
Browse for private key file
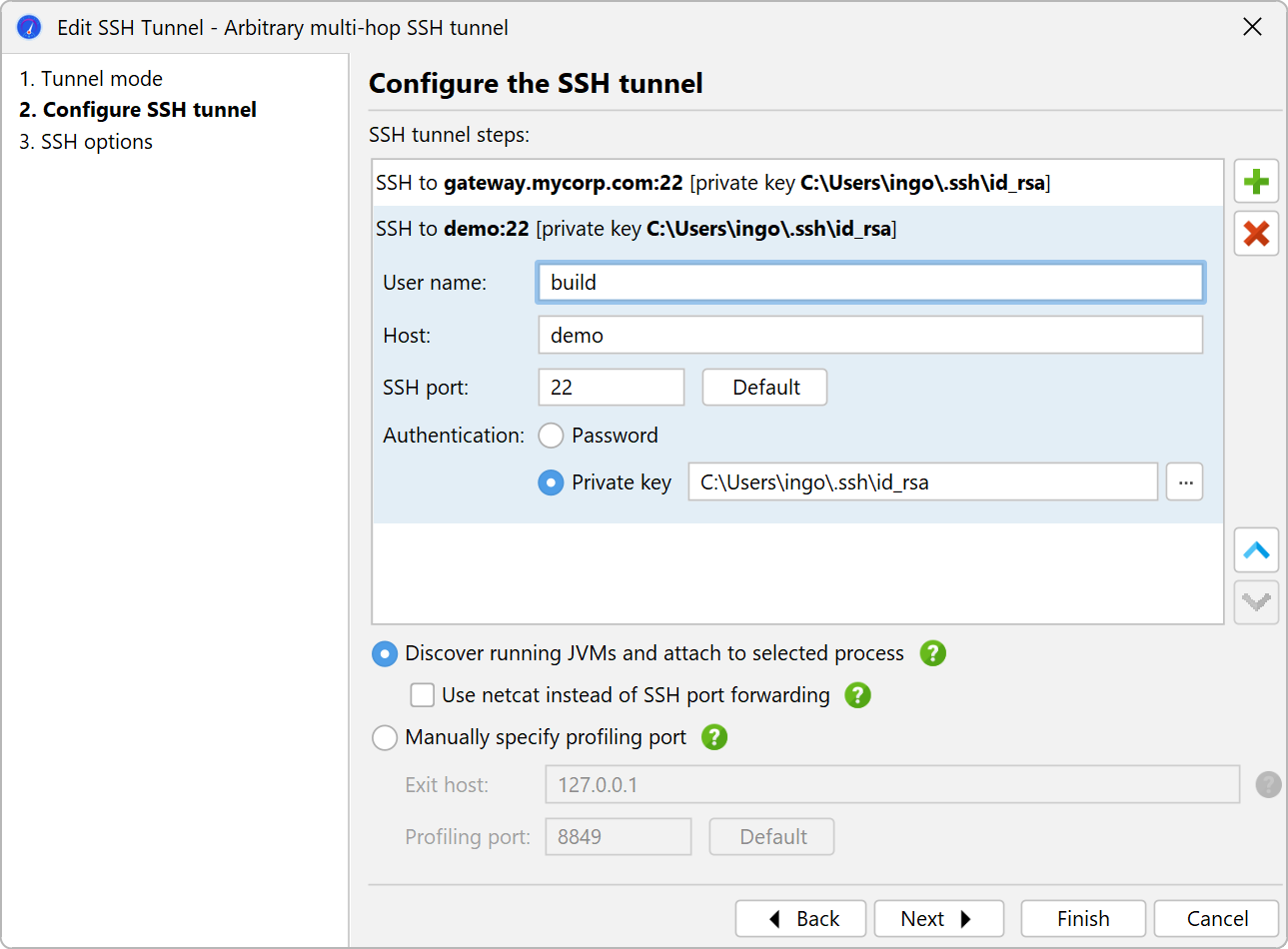coord(1184,482)
